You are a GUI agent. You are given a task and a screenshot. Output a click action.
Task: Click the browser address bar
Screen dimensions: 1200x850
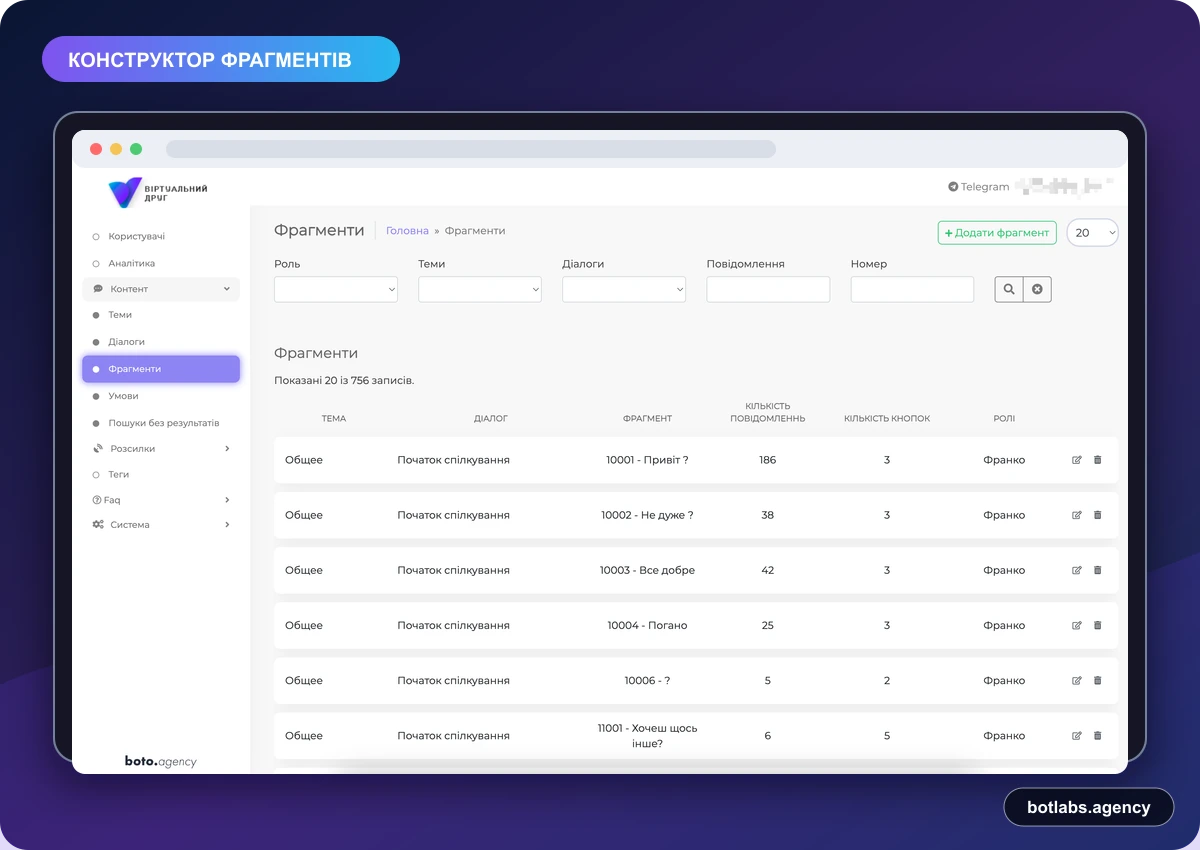(x=471, y=149)
